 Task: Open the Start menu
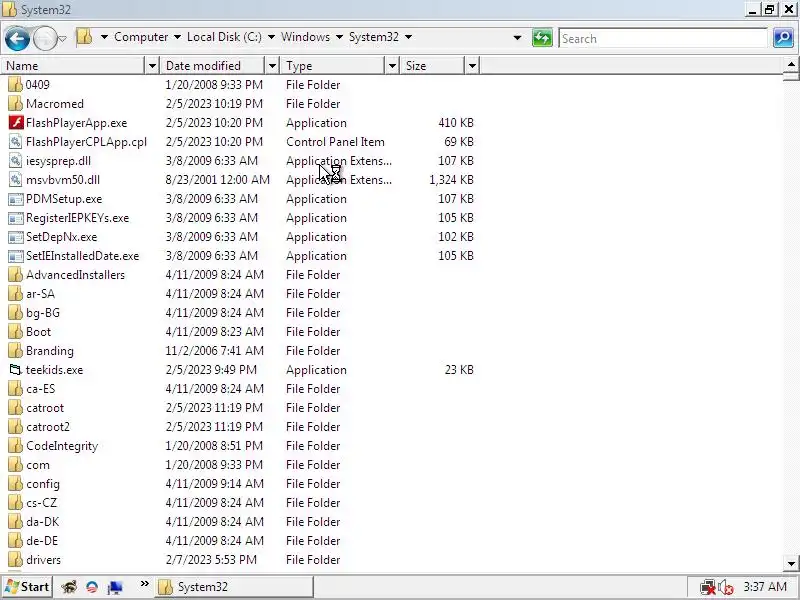click(x=27, y=587)
